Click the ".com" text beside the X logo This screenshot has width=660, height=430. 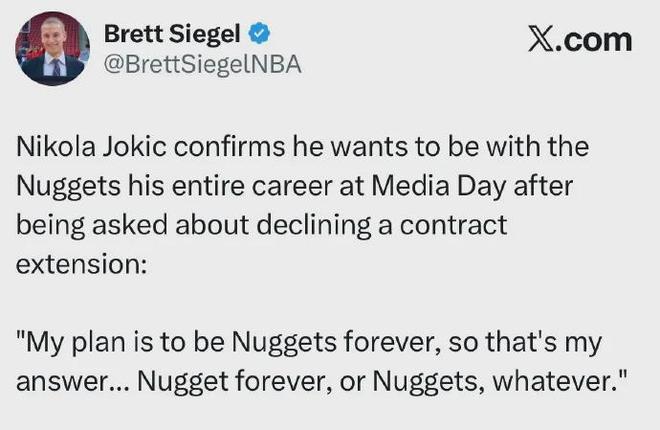(598, 39)
